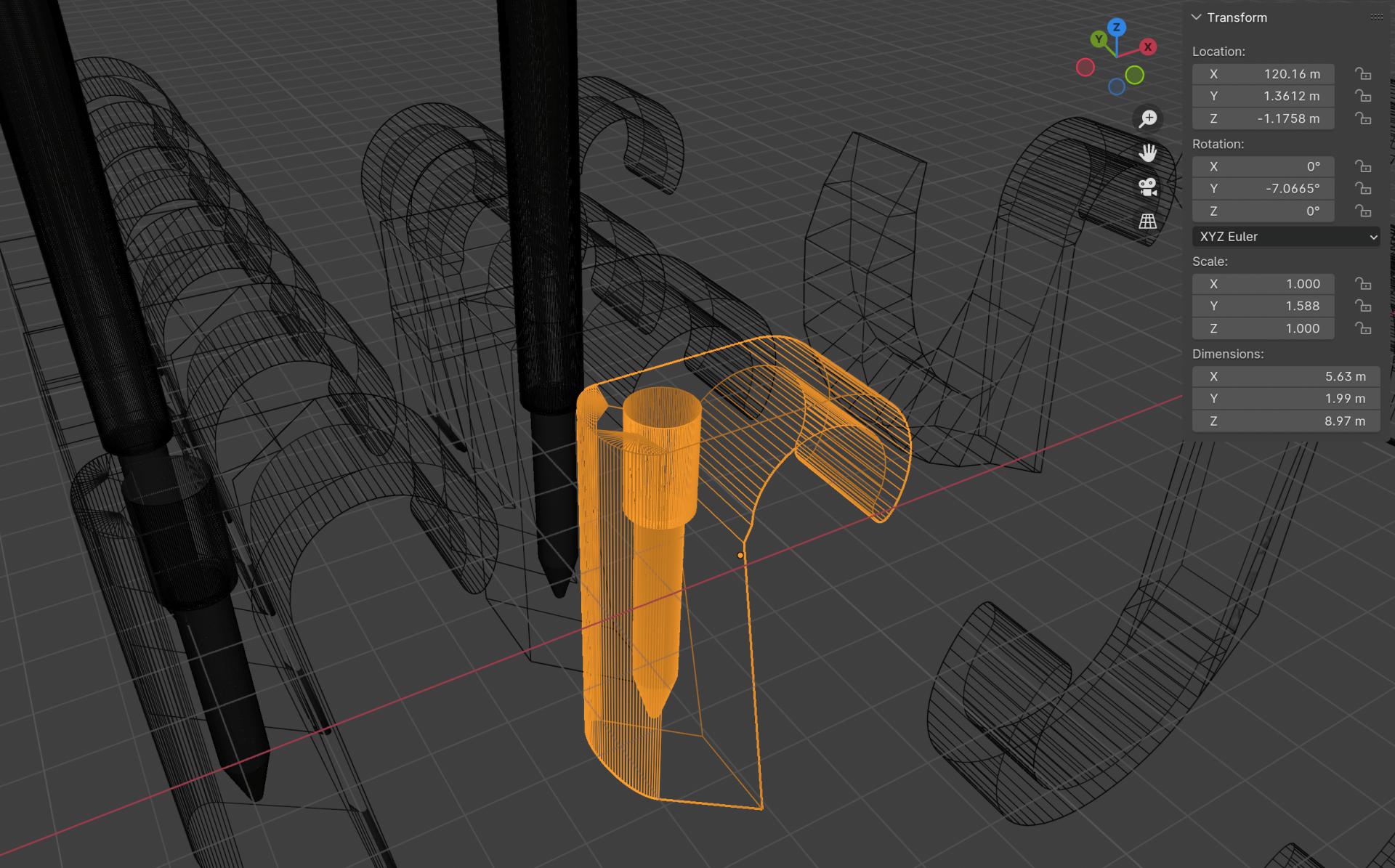Image resolution: width=1395 pixels, height=868 pixels.
Task: Lock Rotation Y
Action: [x=1363, y=189]
